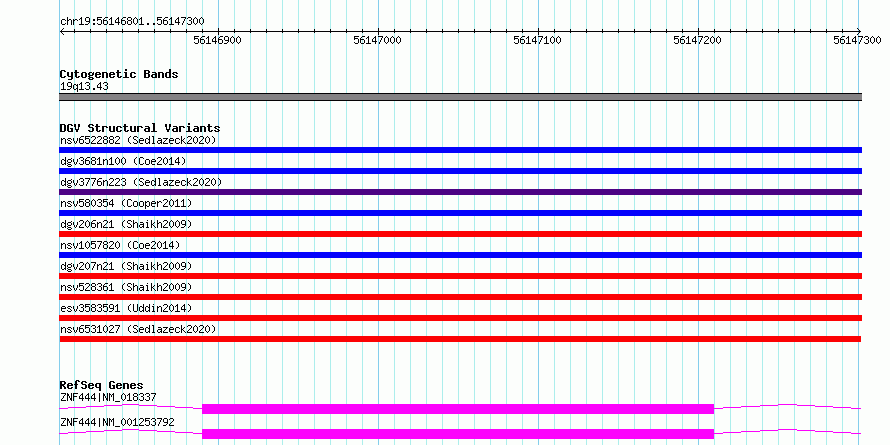Select the red bar under esv3583591
This screenshot has width=890, height=445.
(x=460, y=318)
